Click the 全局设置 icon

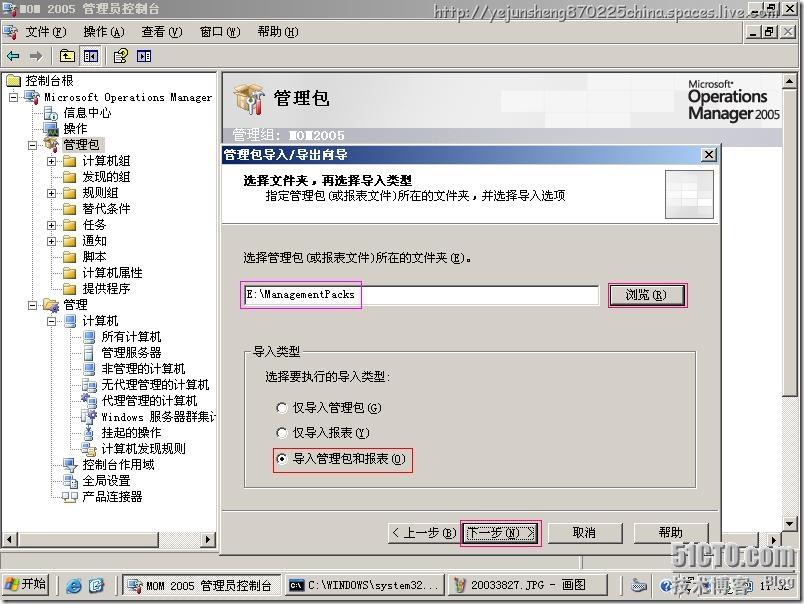click(70, 481)
